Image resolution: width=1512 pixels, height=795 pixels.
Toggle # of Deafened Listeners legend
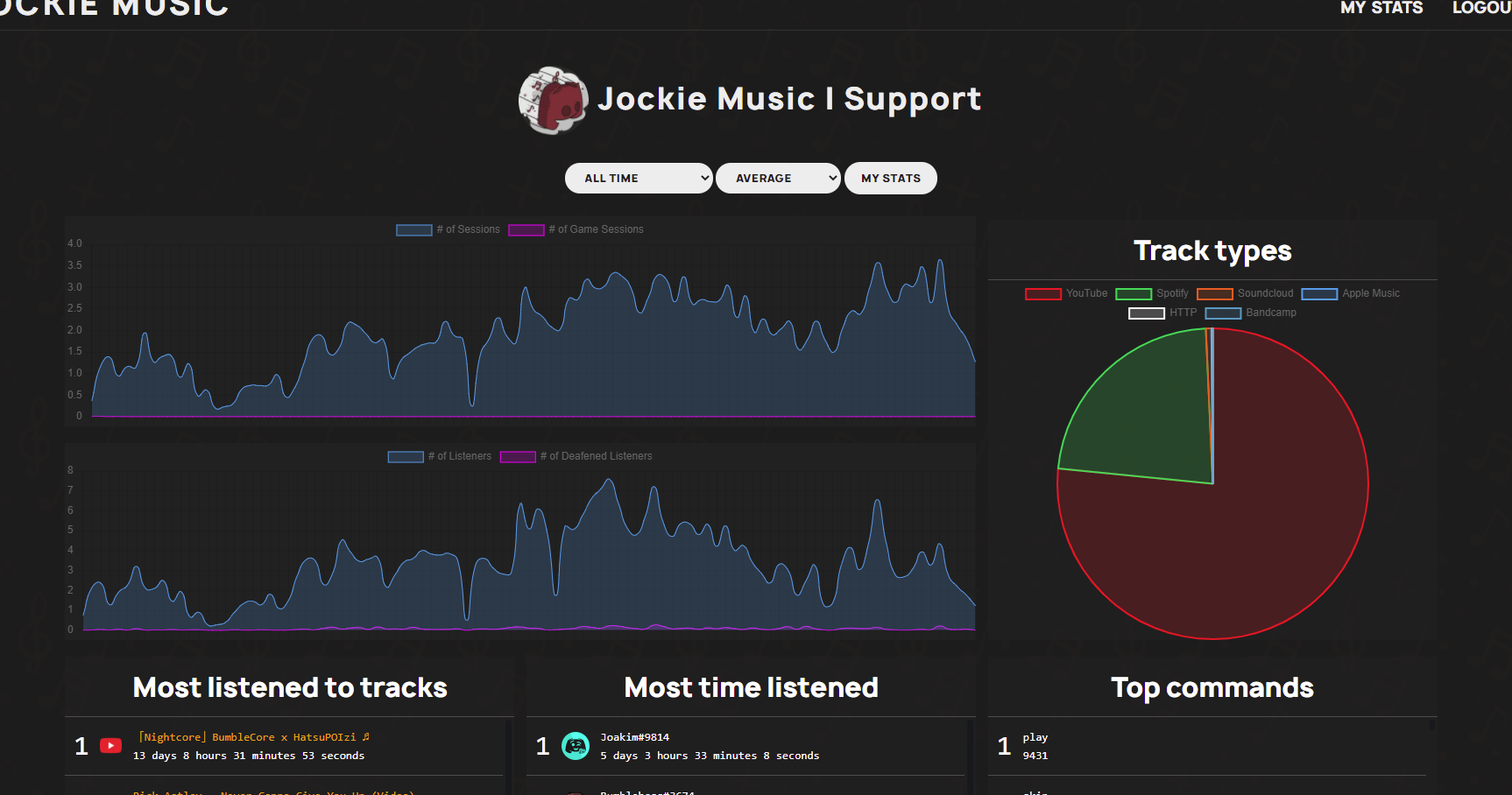click(x=576, y=456)
